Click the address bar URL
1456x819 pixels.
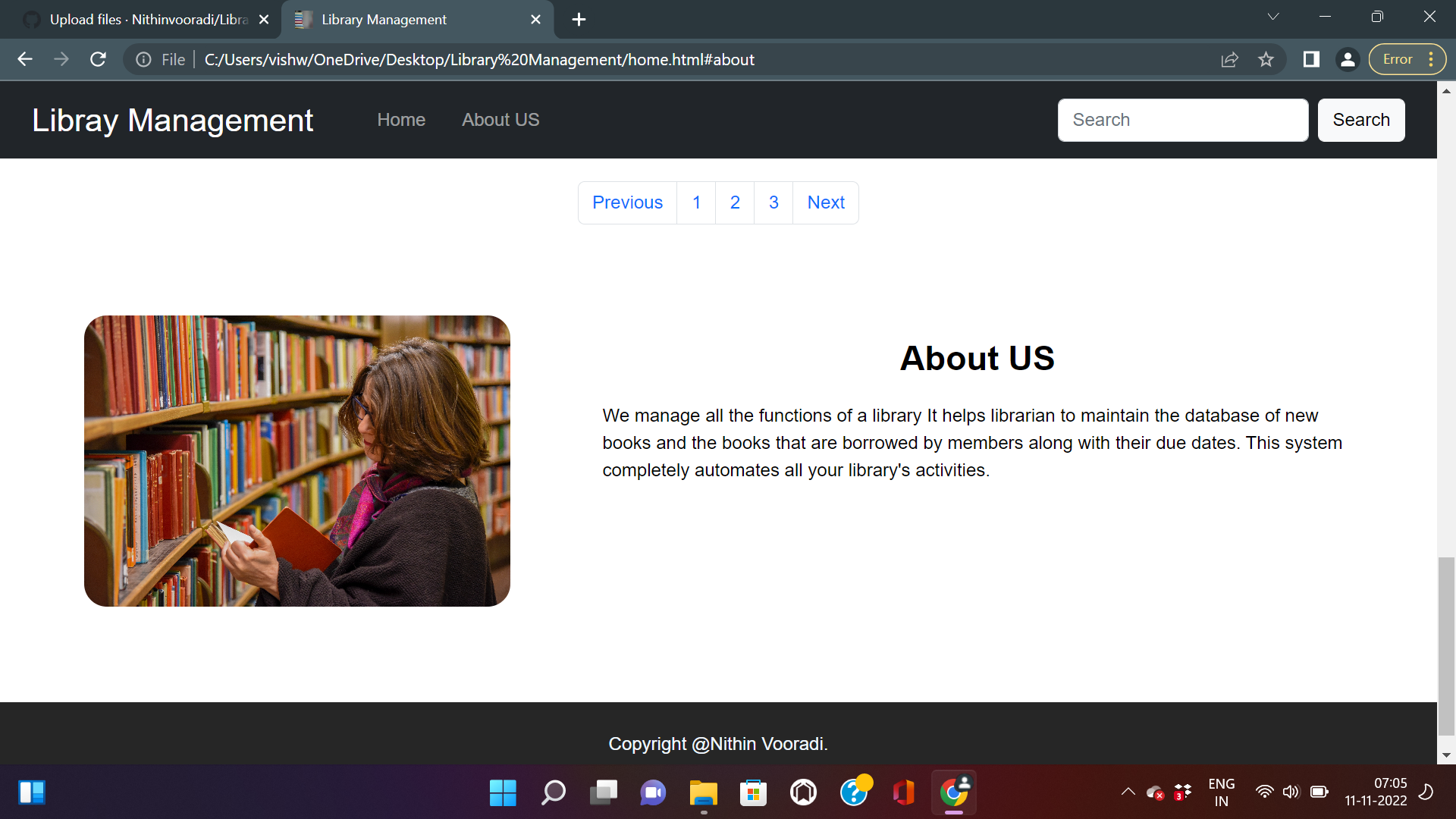(x=479, y=60)
